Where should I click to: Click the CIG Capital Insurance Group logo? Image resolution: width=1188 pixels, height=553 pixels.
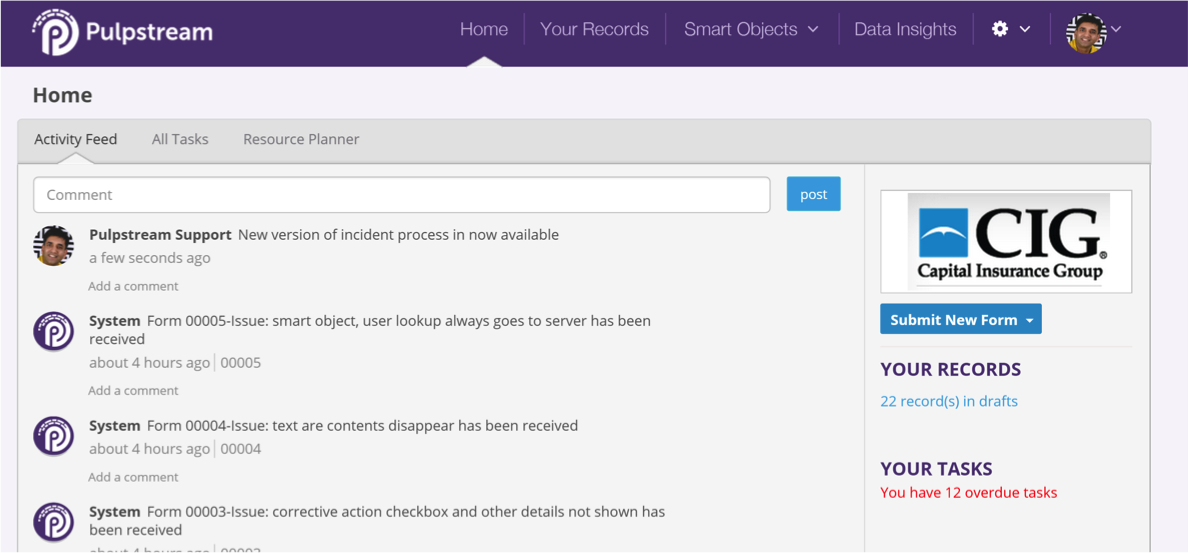1006,241
